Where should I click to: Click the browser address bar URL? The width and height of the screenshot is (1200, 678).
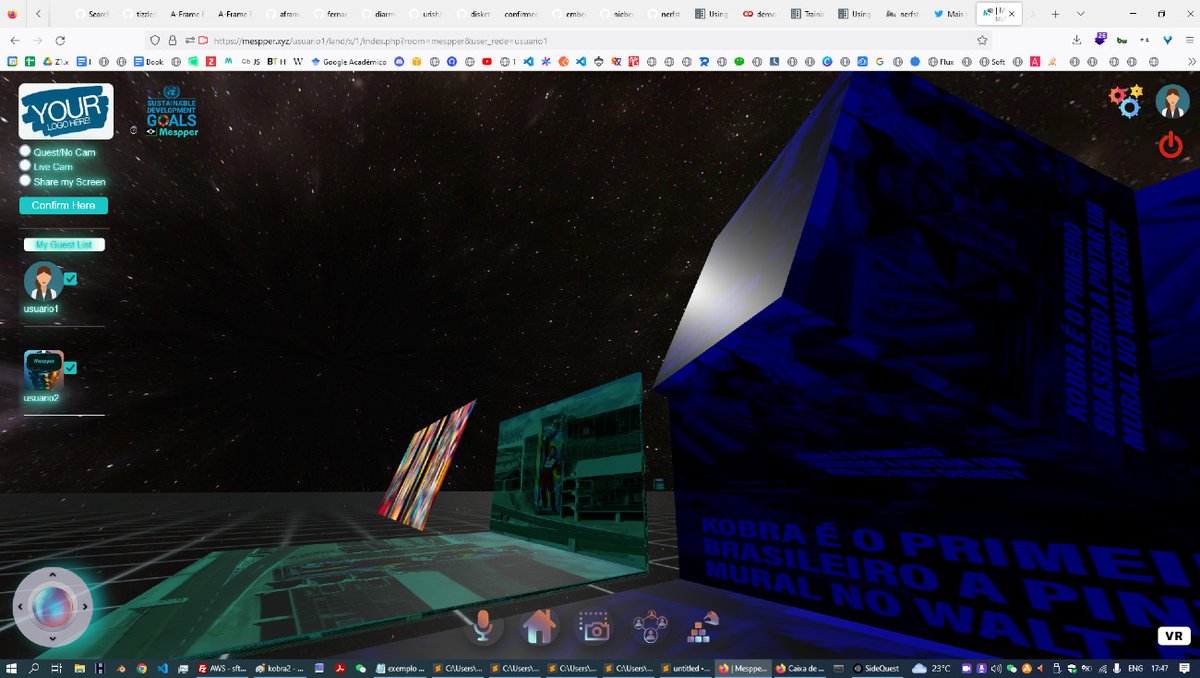tap(380, 40)
